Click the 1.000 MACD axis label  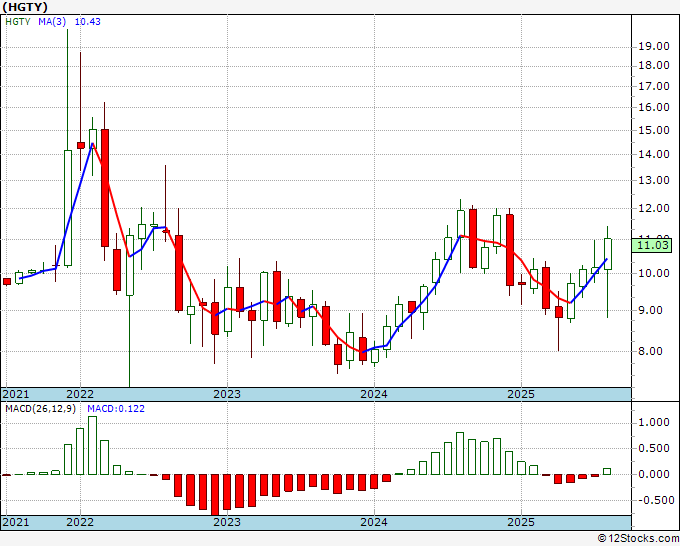click(x=654, y=422)
